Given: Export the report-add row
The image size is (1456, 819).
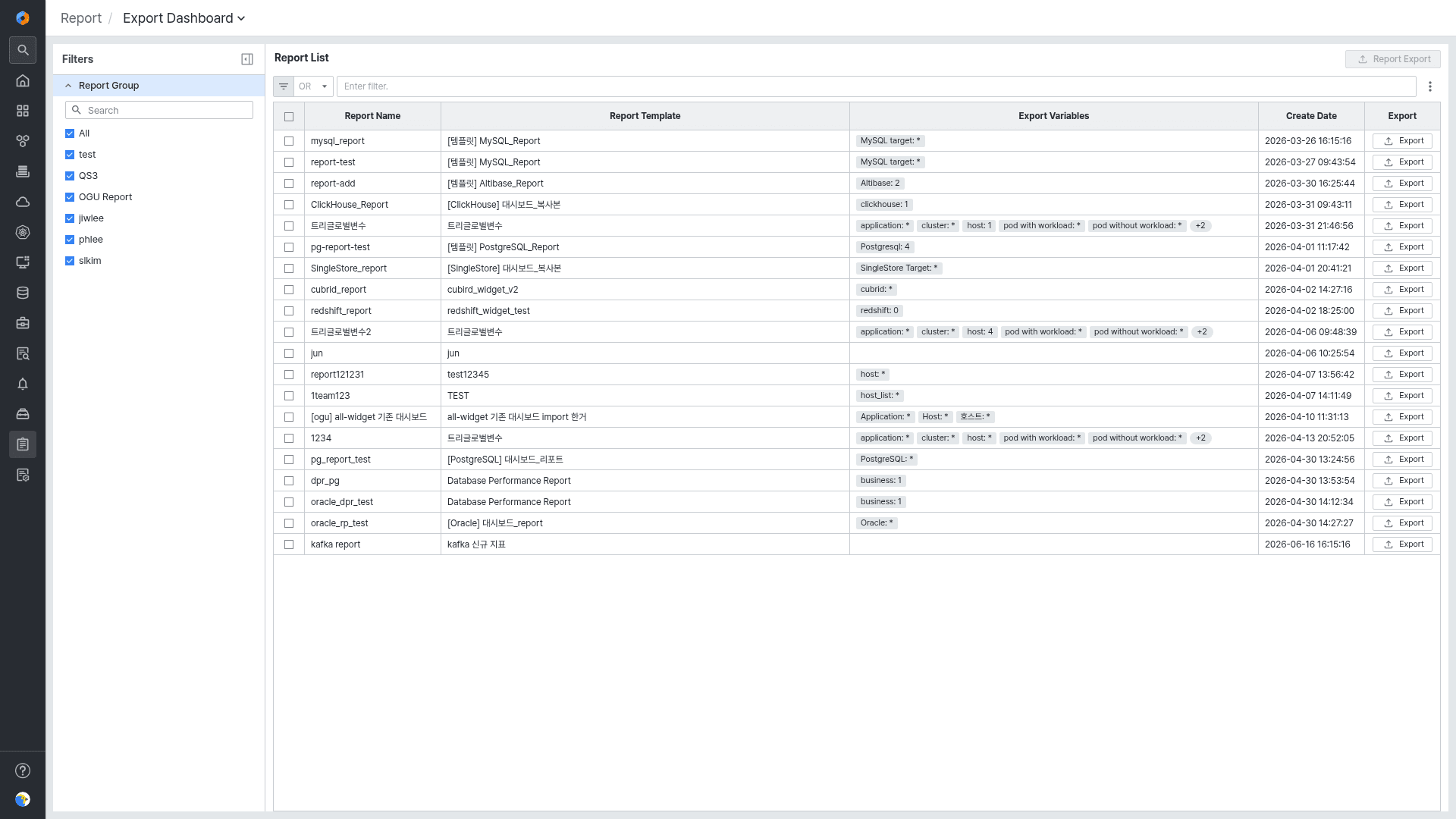Looking at the screenshot, I should 1402,184.
